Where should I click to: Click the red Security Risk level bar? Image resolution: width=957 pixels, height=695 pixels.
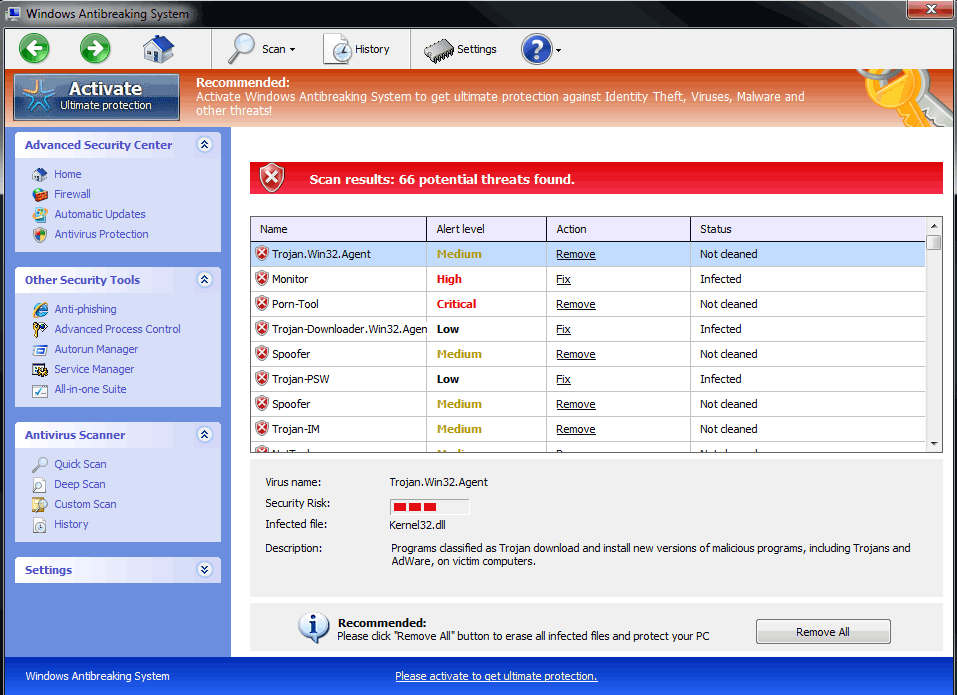pos(428,507)
